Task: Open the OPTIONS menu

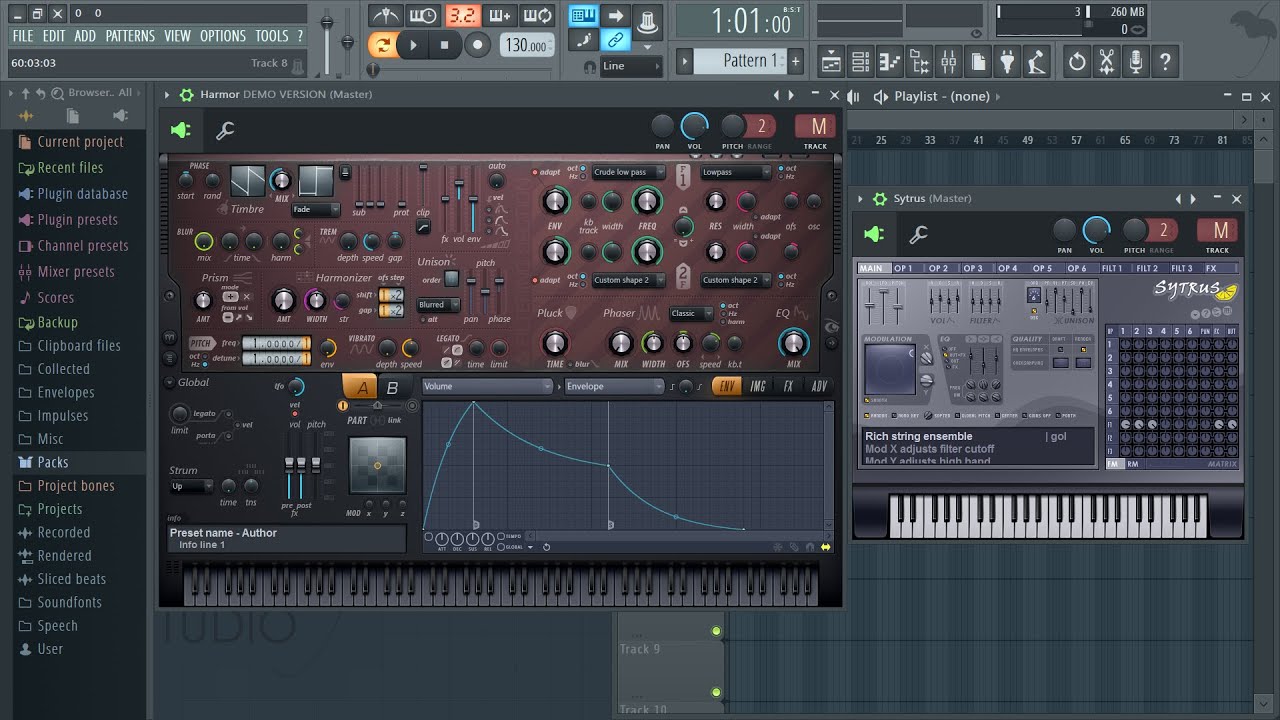Action: (x=222, y=36)
